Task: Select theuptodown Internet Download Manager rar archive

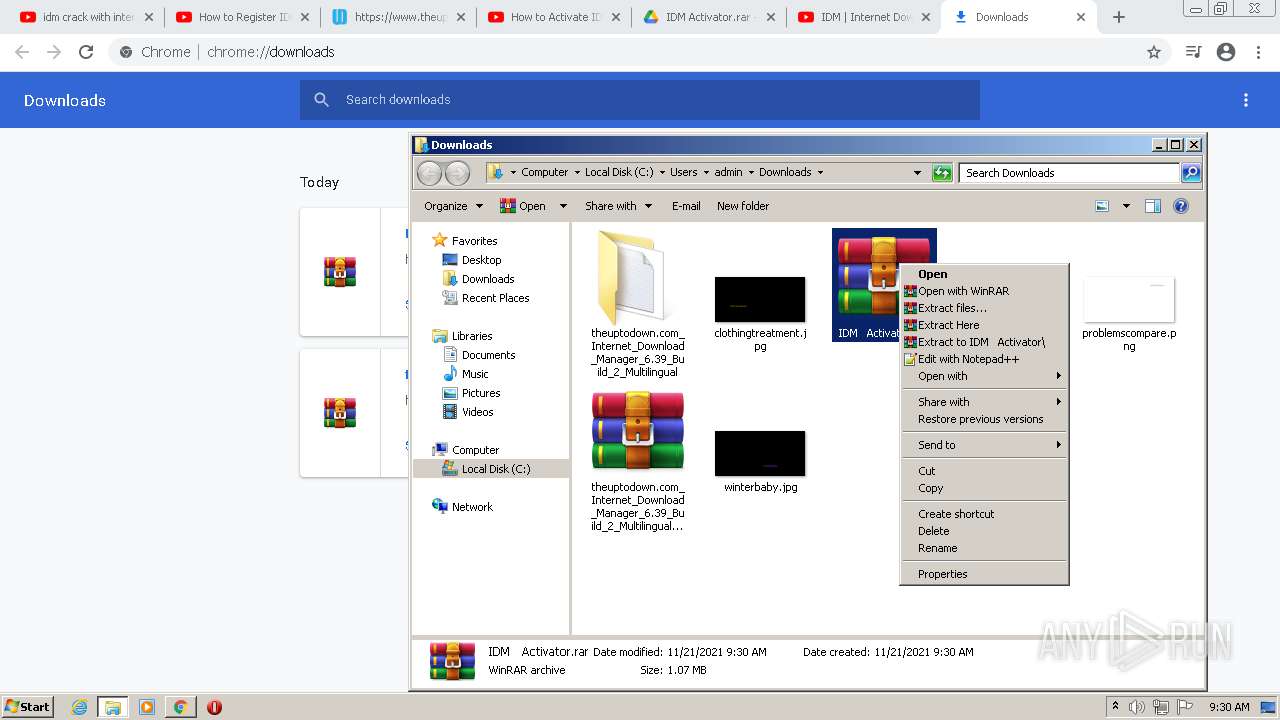Action: click(x=638, y=462)
